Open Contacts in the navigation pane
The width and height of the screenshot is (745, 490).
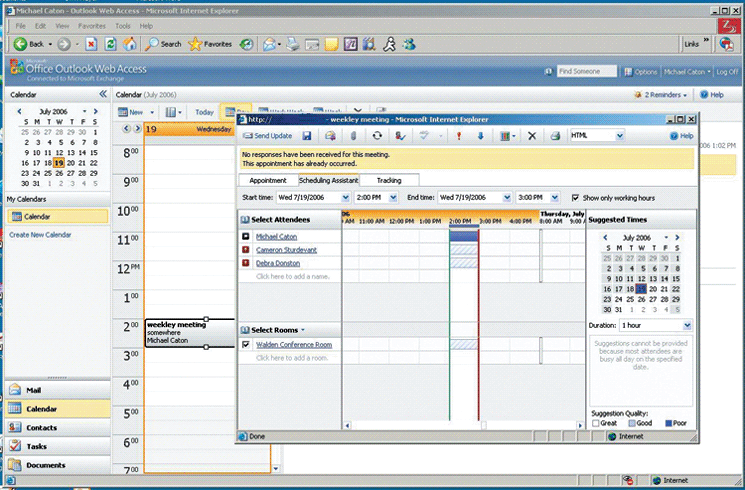pyautogui.click(x=57, y=427)
